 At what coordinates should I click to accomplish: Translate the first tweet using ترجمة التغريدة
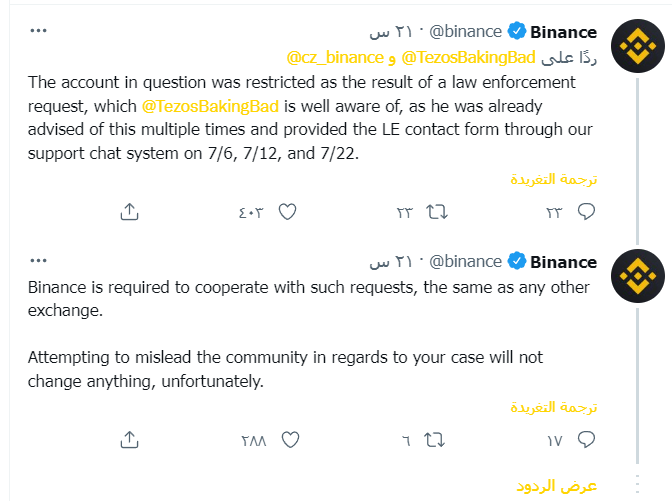pyautogui.click(x=553, y=179)
